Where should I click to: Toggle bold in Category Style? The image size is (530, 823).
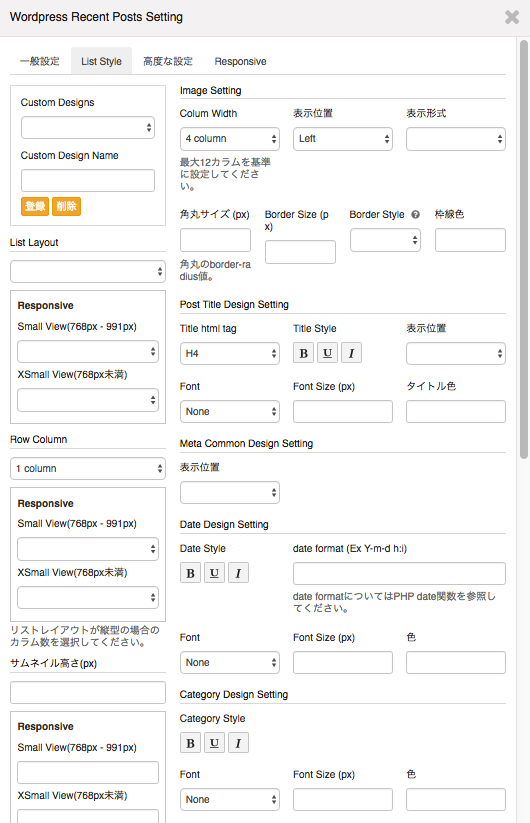click(190, 743)
